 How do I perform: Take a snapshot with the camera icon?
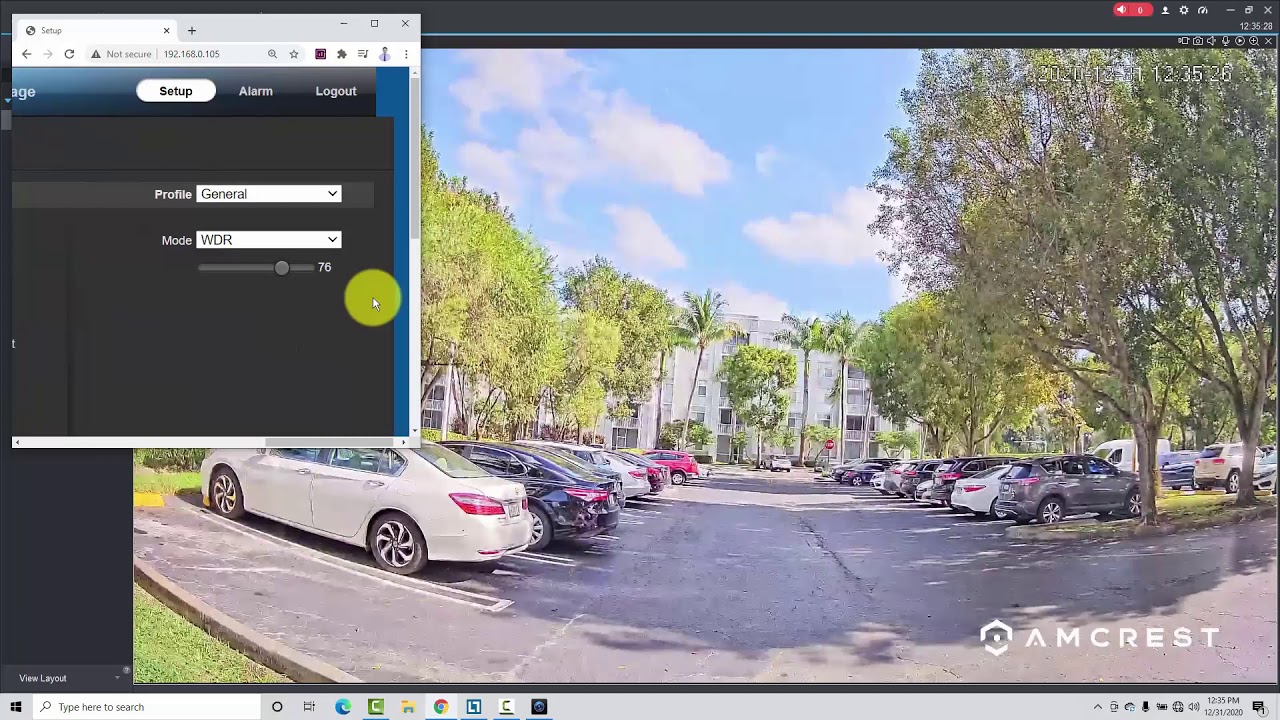1198,41
